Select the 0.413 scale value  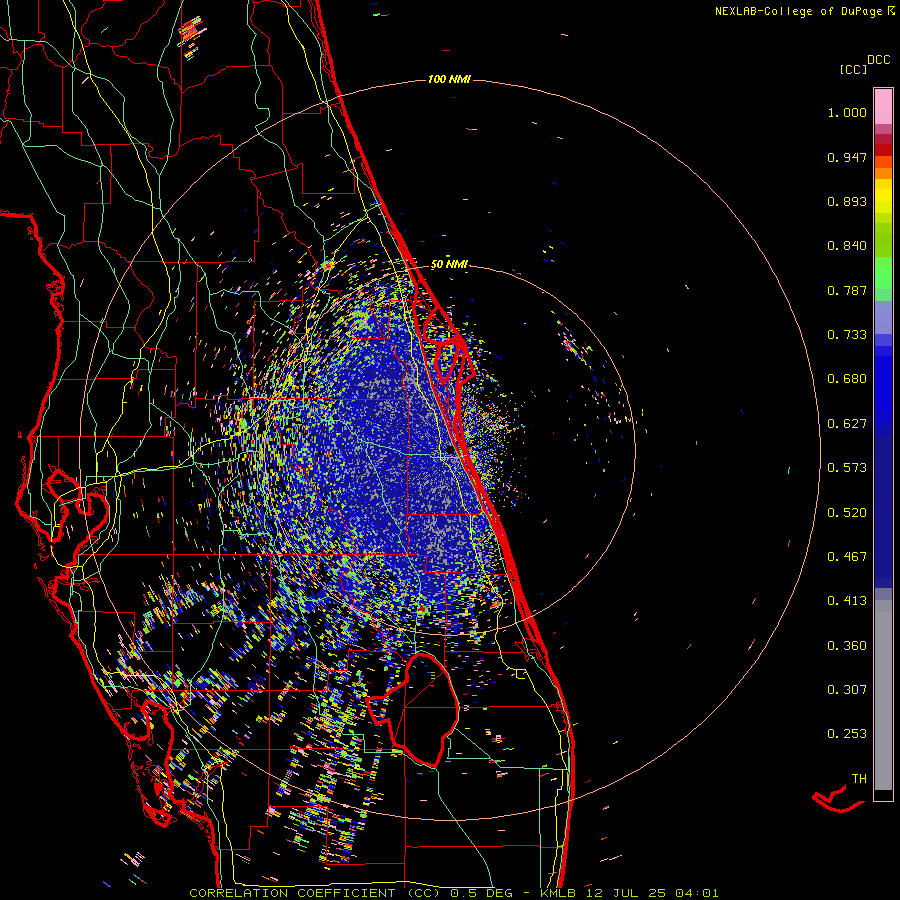click(847, 601)
